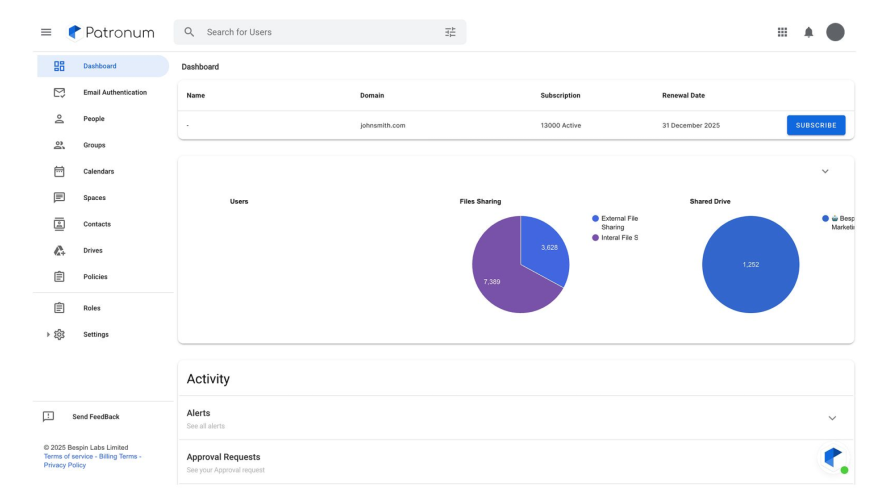Open the Google apps grid icon

(782, 32)
